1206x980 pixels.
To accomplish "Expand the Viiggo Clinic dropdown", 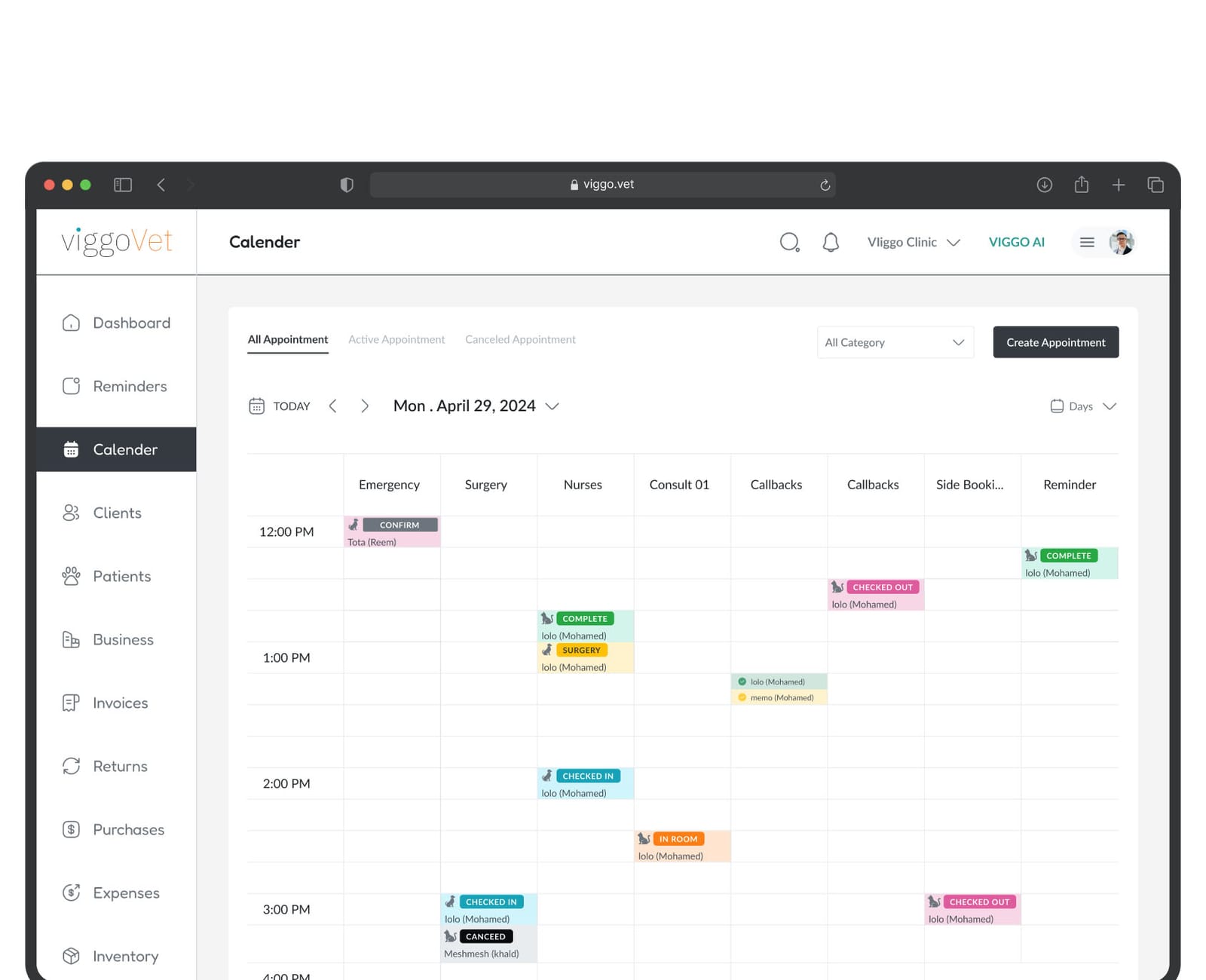I will 914,242.
